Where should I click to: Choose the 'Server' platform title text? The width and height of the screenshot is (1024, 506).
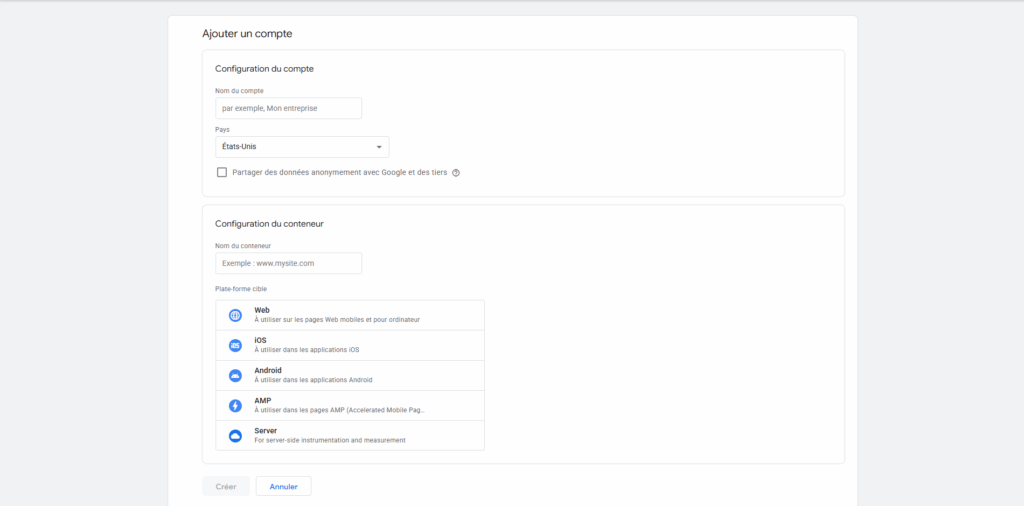[265, 431]
